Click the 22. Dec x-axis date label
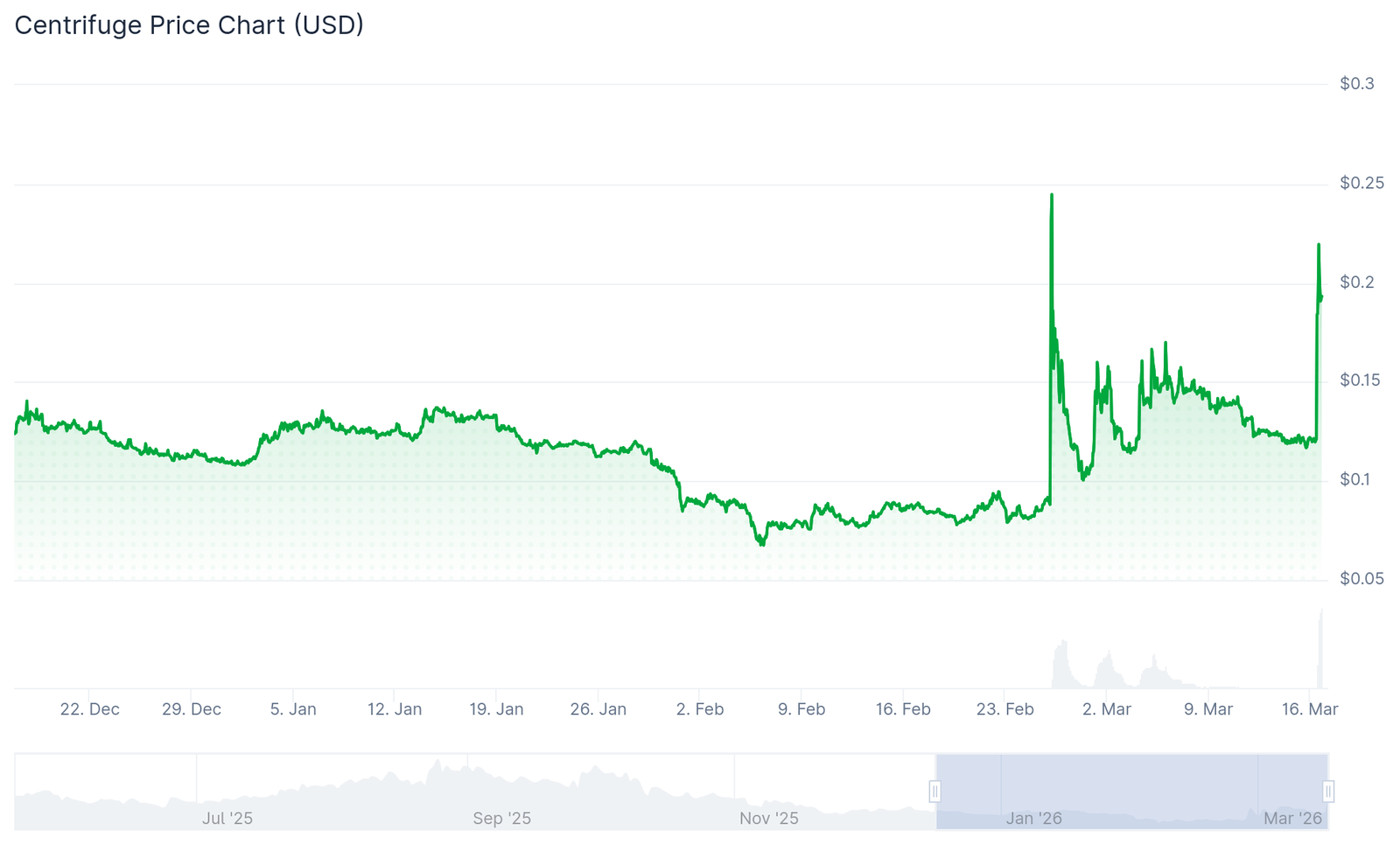This screenshot has height=851, width=1400. pyautogui.click(x=90, y=709)
